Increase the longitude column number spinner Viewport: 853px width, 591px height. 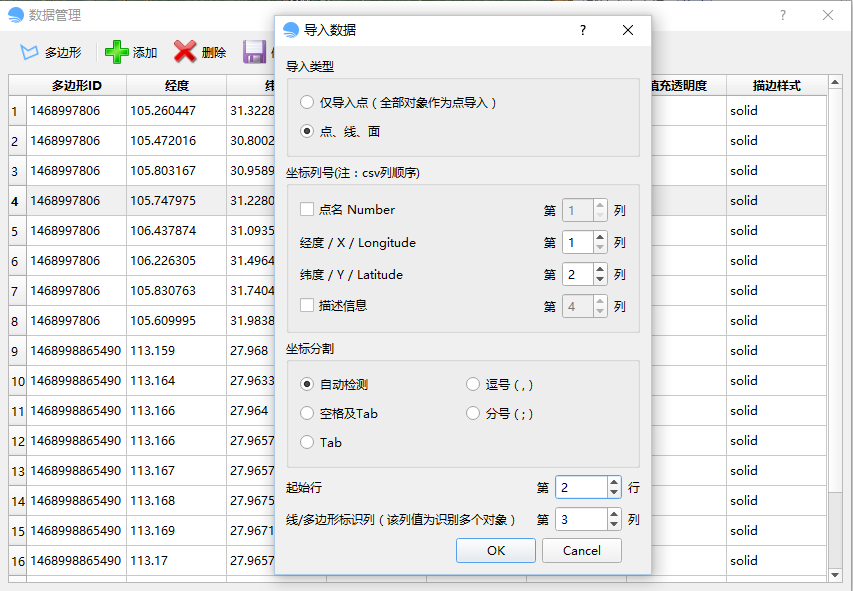600,237
